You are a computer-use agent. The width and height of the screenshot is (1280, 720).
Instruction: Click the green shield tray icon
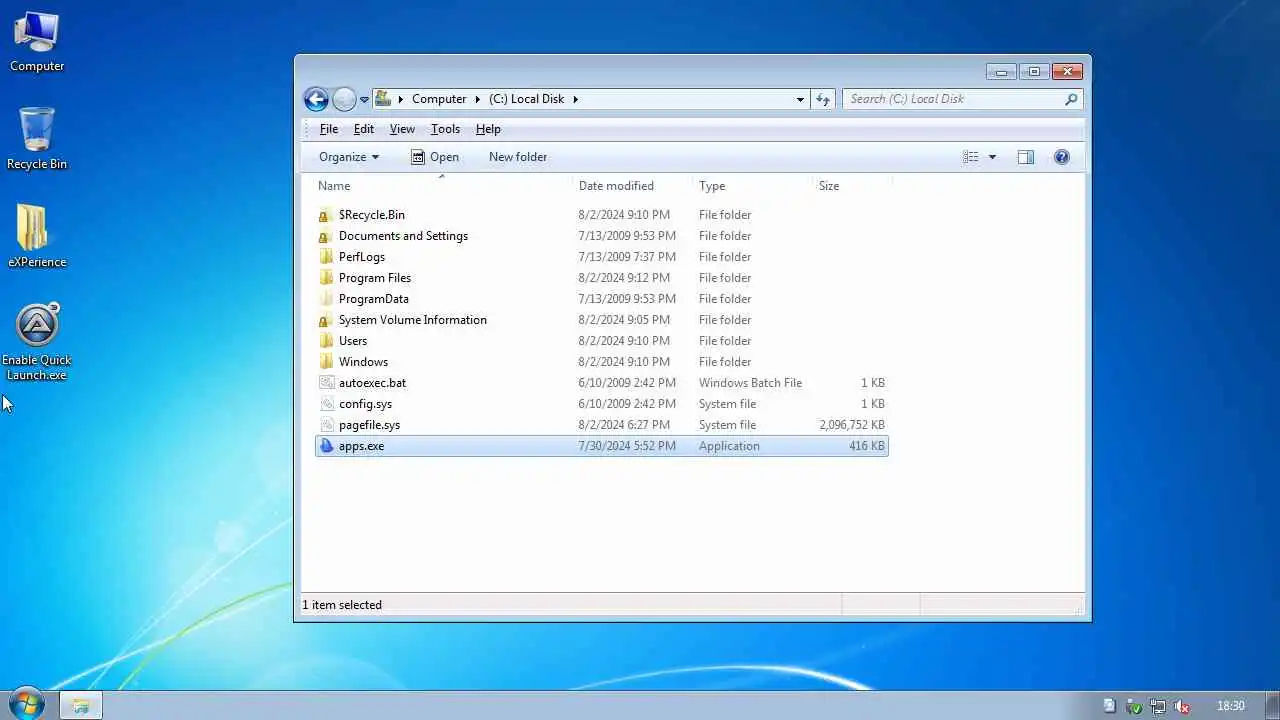(1133, 706)
